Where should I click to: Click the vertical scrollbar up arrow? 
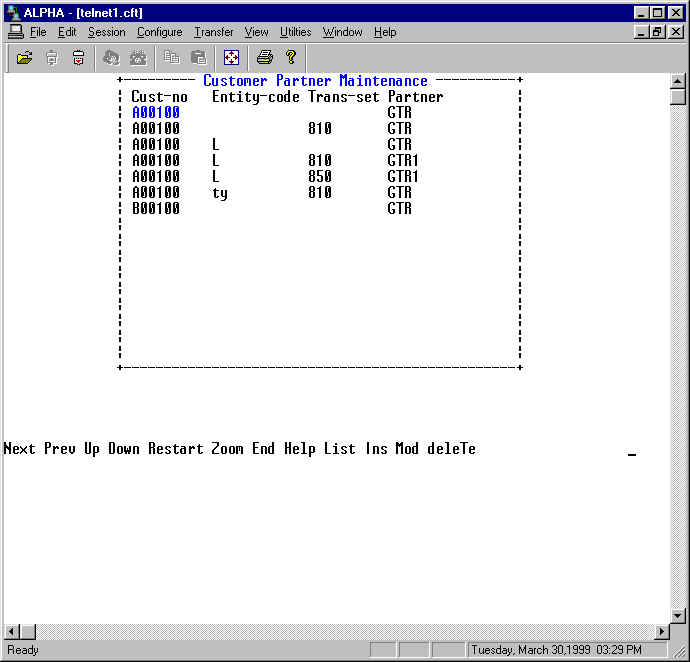[x=678, y=81]
